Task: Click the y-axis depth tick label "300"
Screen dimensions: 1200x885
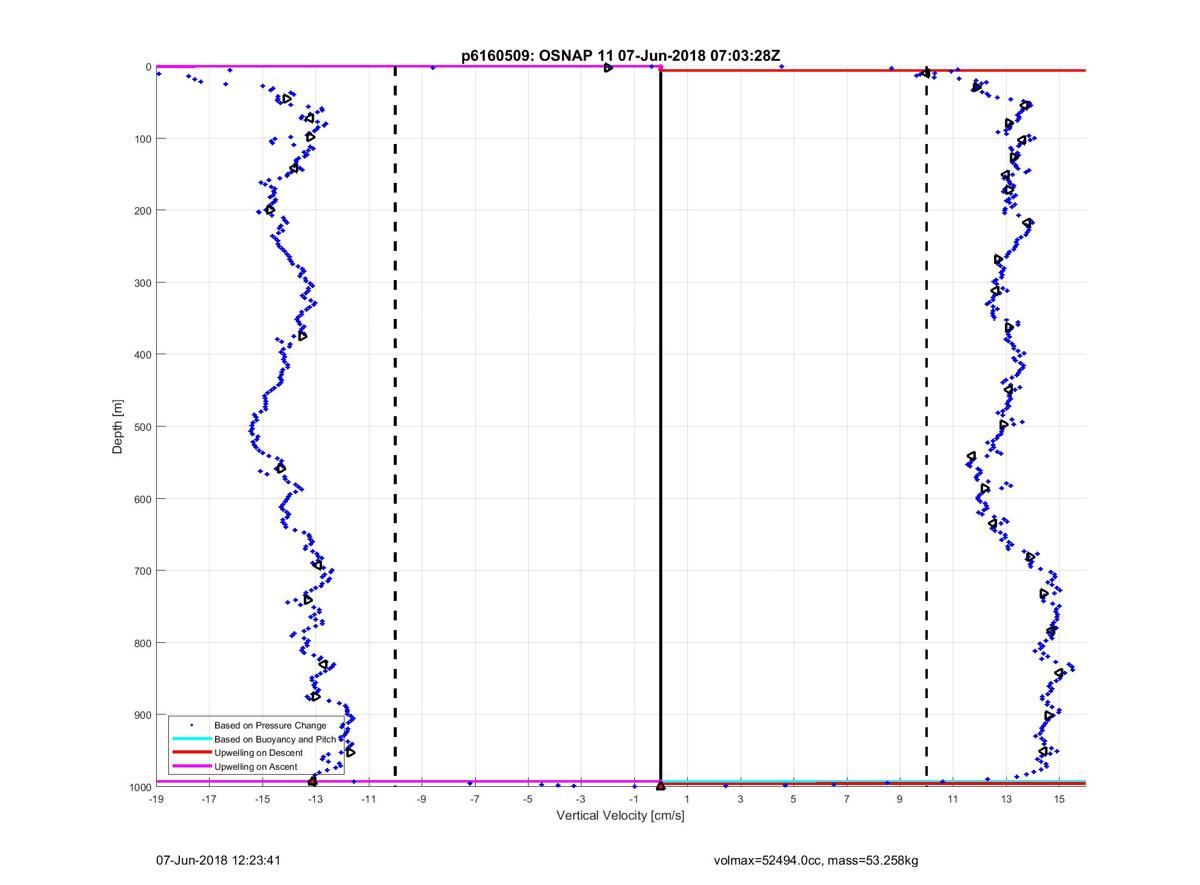Action: point(143,283)
